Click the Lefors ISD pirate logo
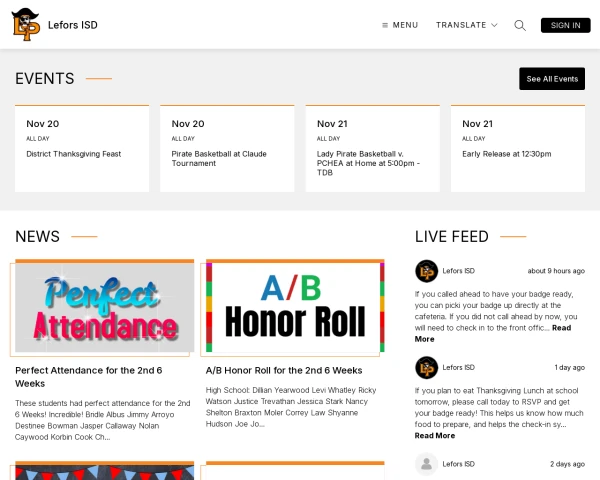 click(26, 24)
